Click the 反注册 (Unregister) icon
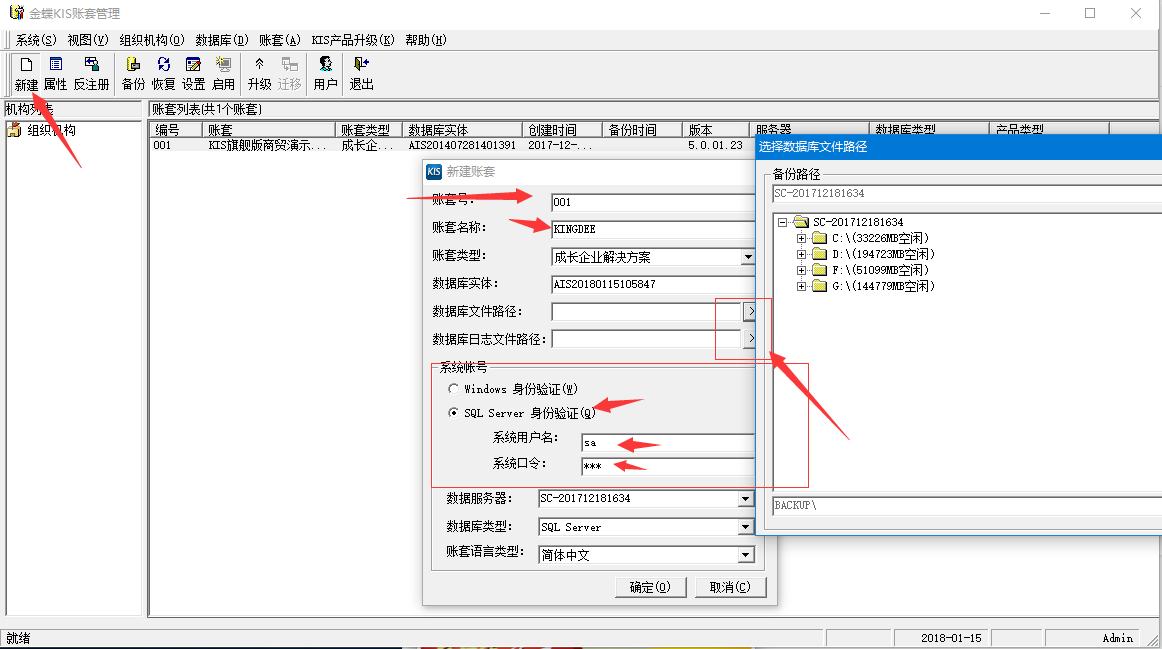 (x=90, y=70)
